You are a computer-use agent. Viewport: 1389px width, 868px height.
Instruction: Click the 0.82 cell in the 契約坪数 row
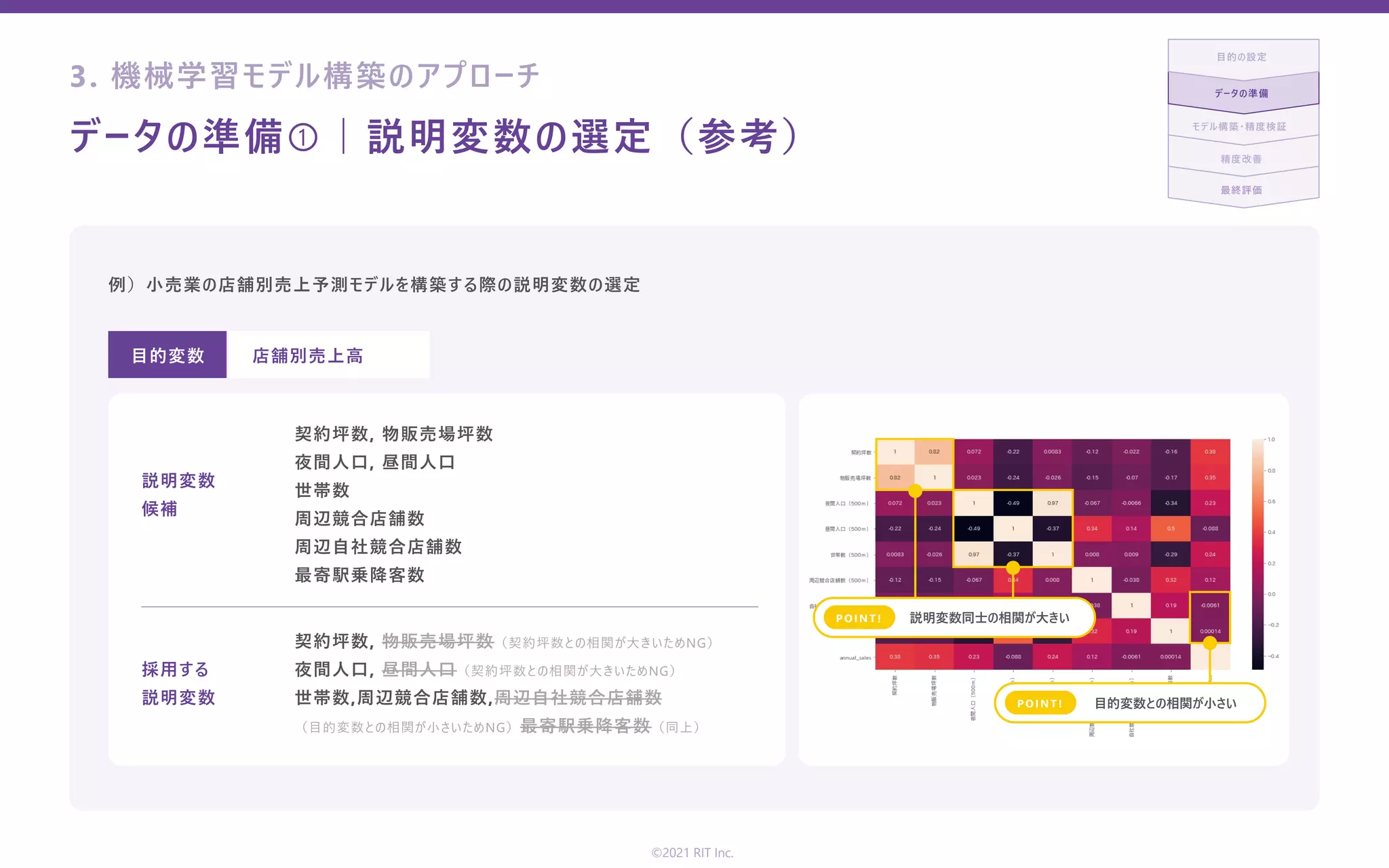(934, 452)
